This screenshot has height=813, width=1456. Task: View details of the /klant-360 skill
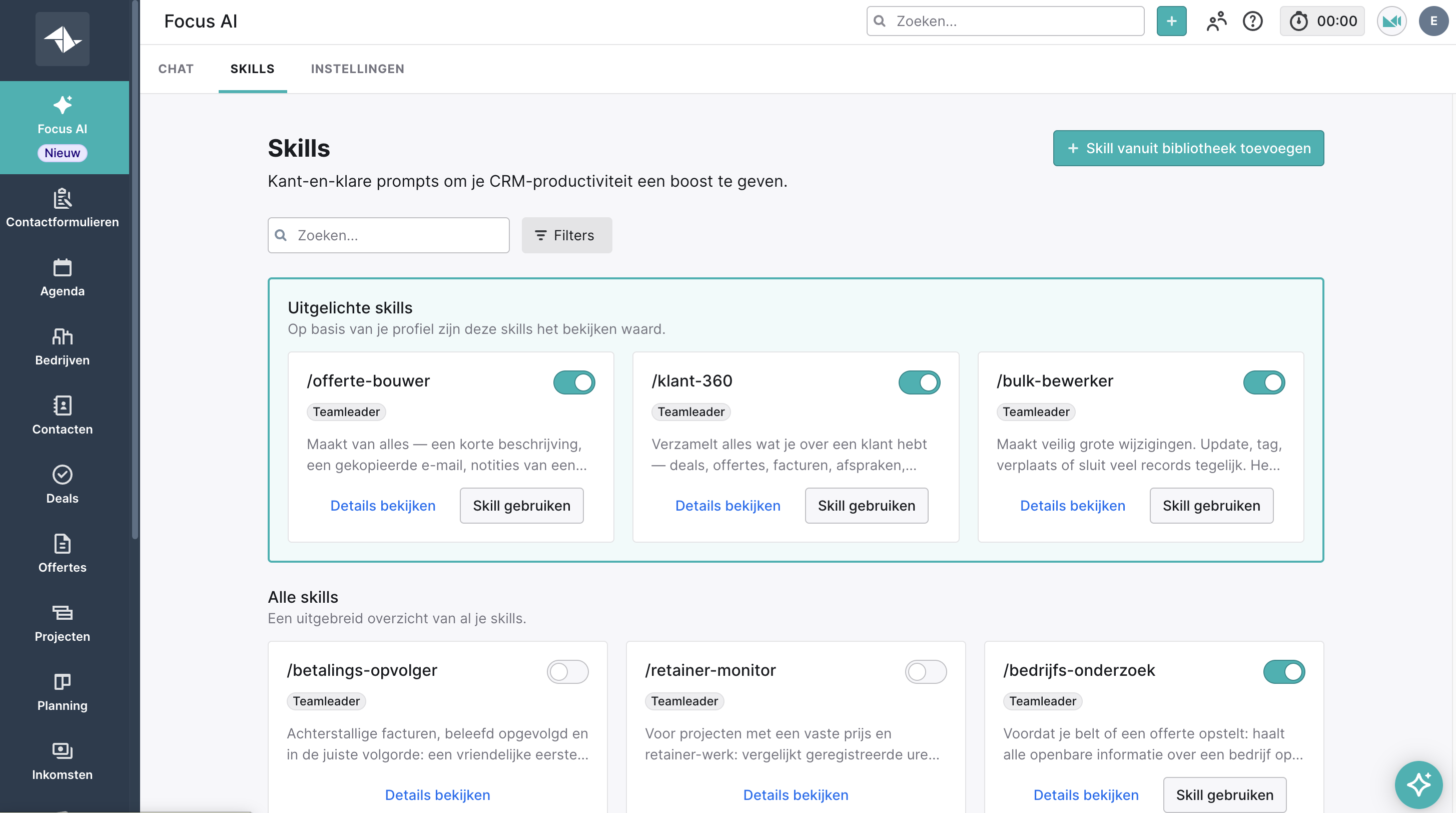727,506
